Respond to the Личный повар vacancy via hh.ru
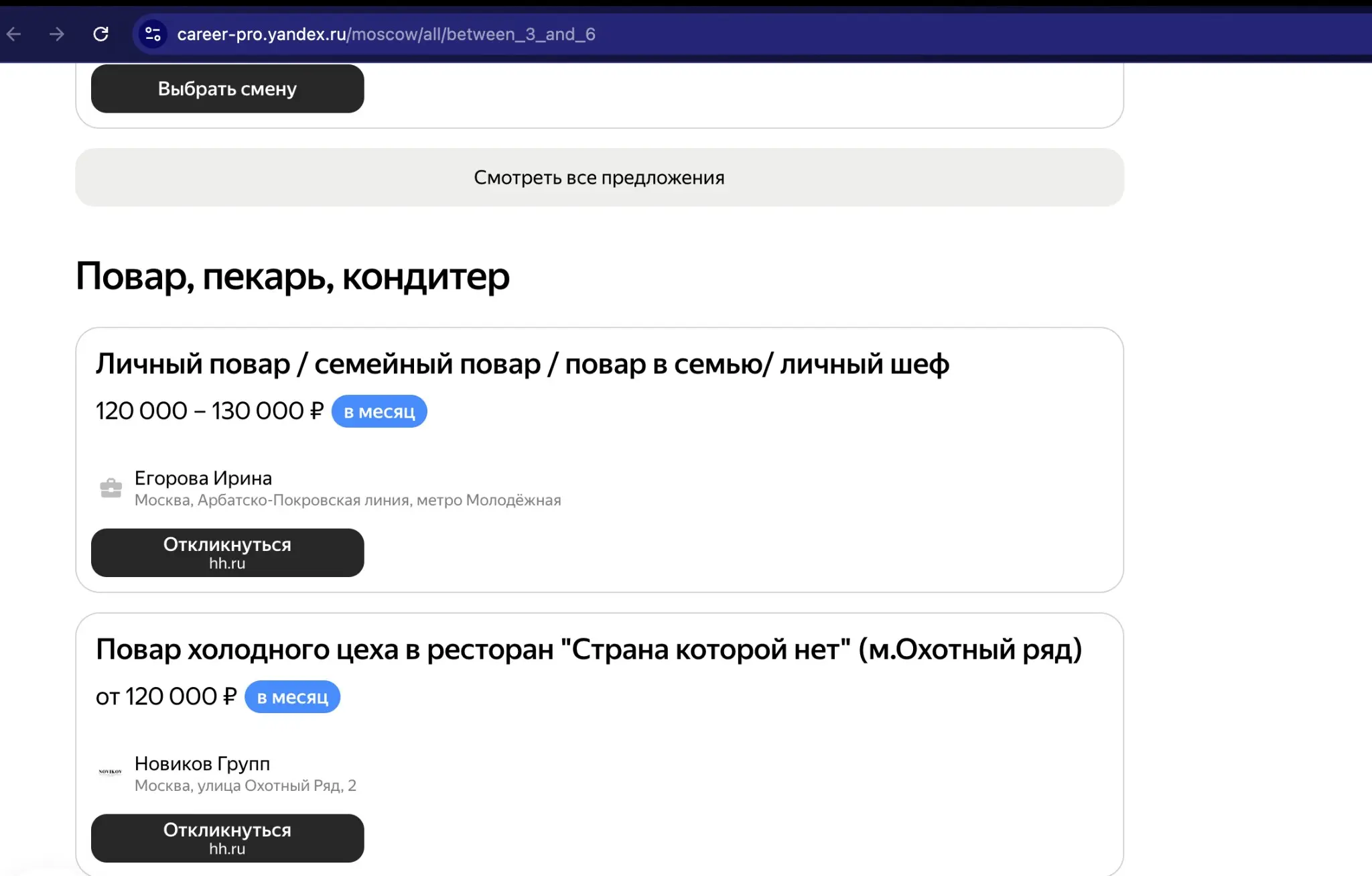The height and width of the screenshot is (876, 1372). click(227, 553)
